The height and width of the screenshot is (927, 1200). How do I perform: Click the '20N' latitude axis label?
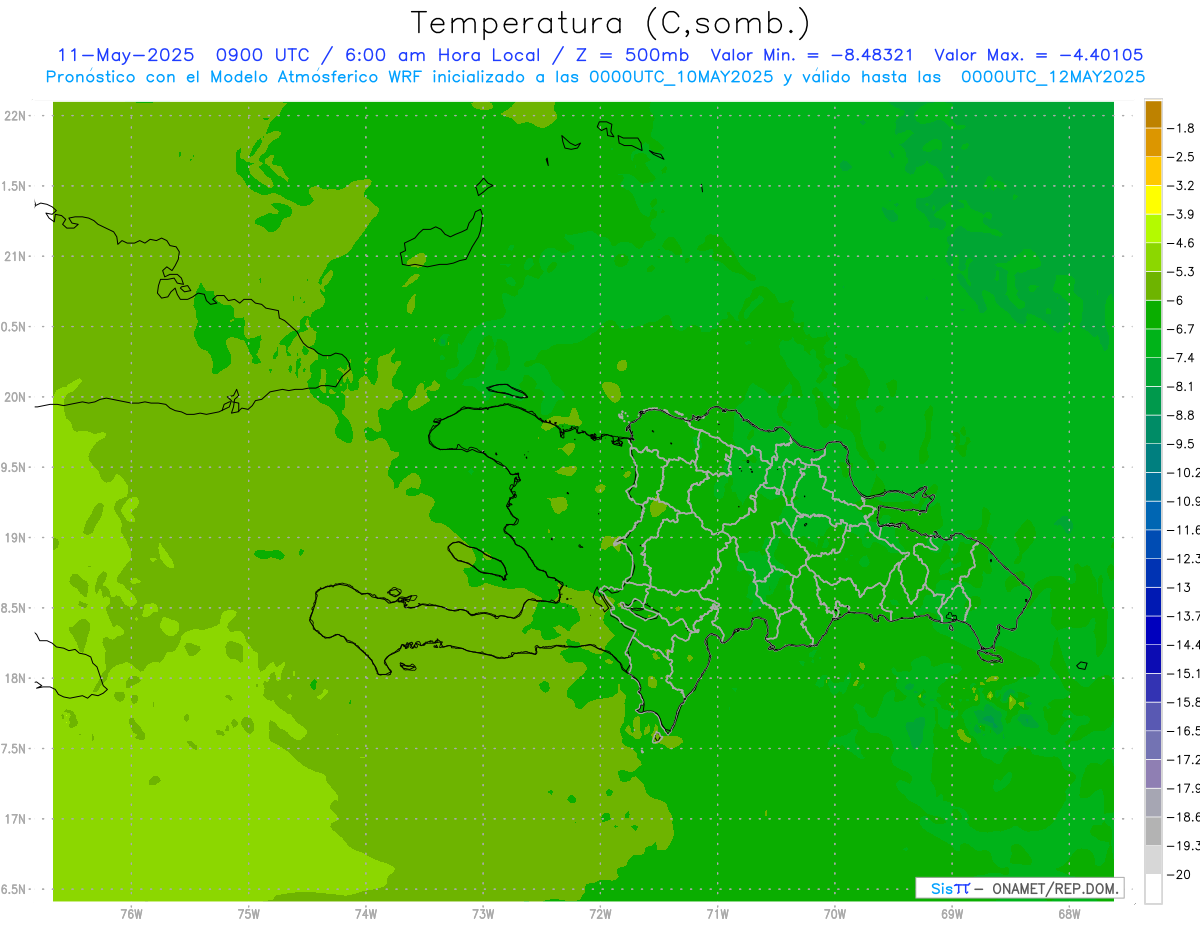tap(16, 397)
